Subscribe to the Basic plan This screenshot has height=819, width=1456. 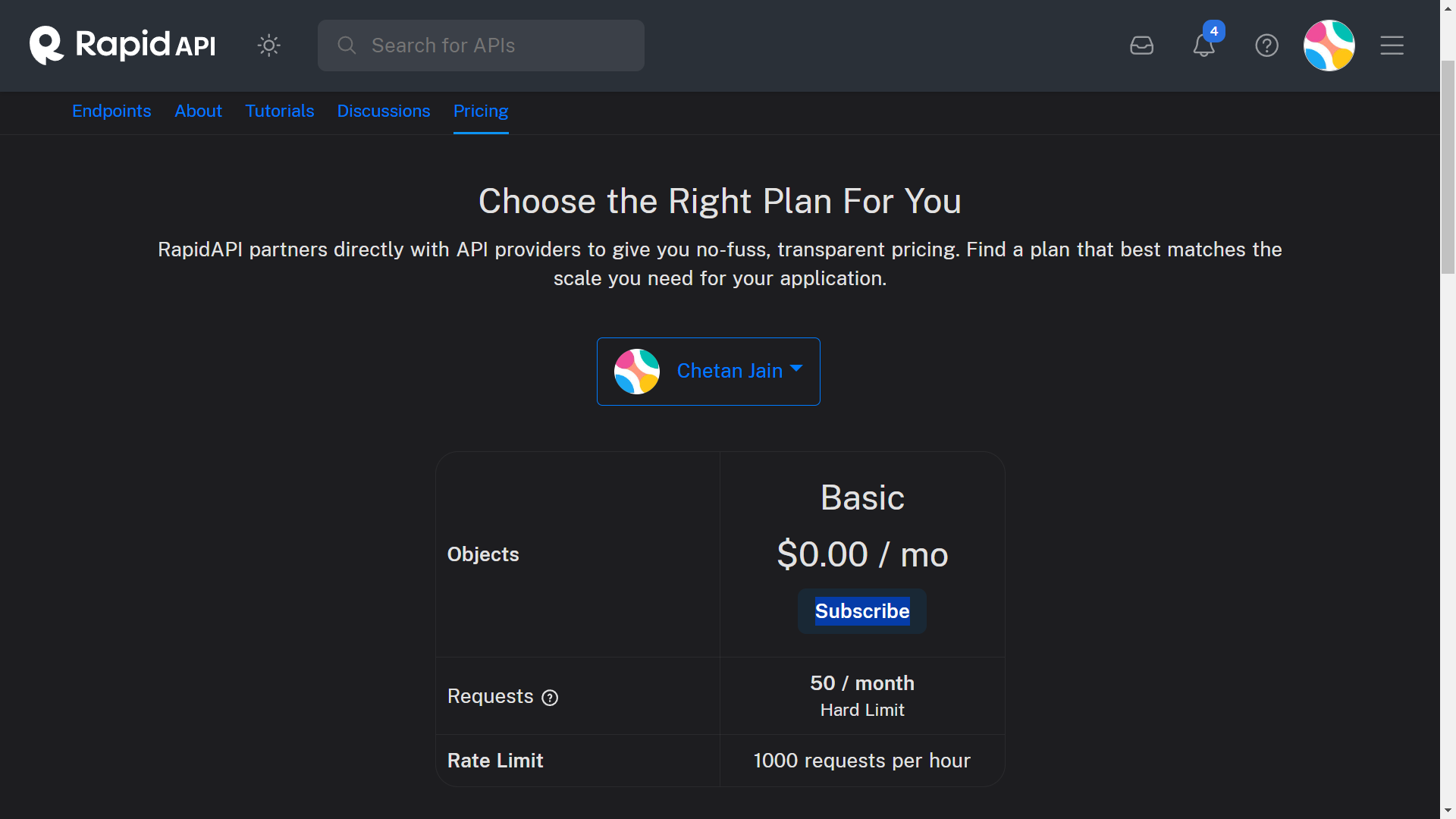click(x=861, y=611)
